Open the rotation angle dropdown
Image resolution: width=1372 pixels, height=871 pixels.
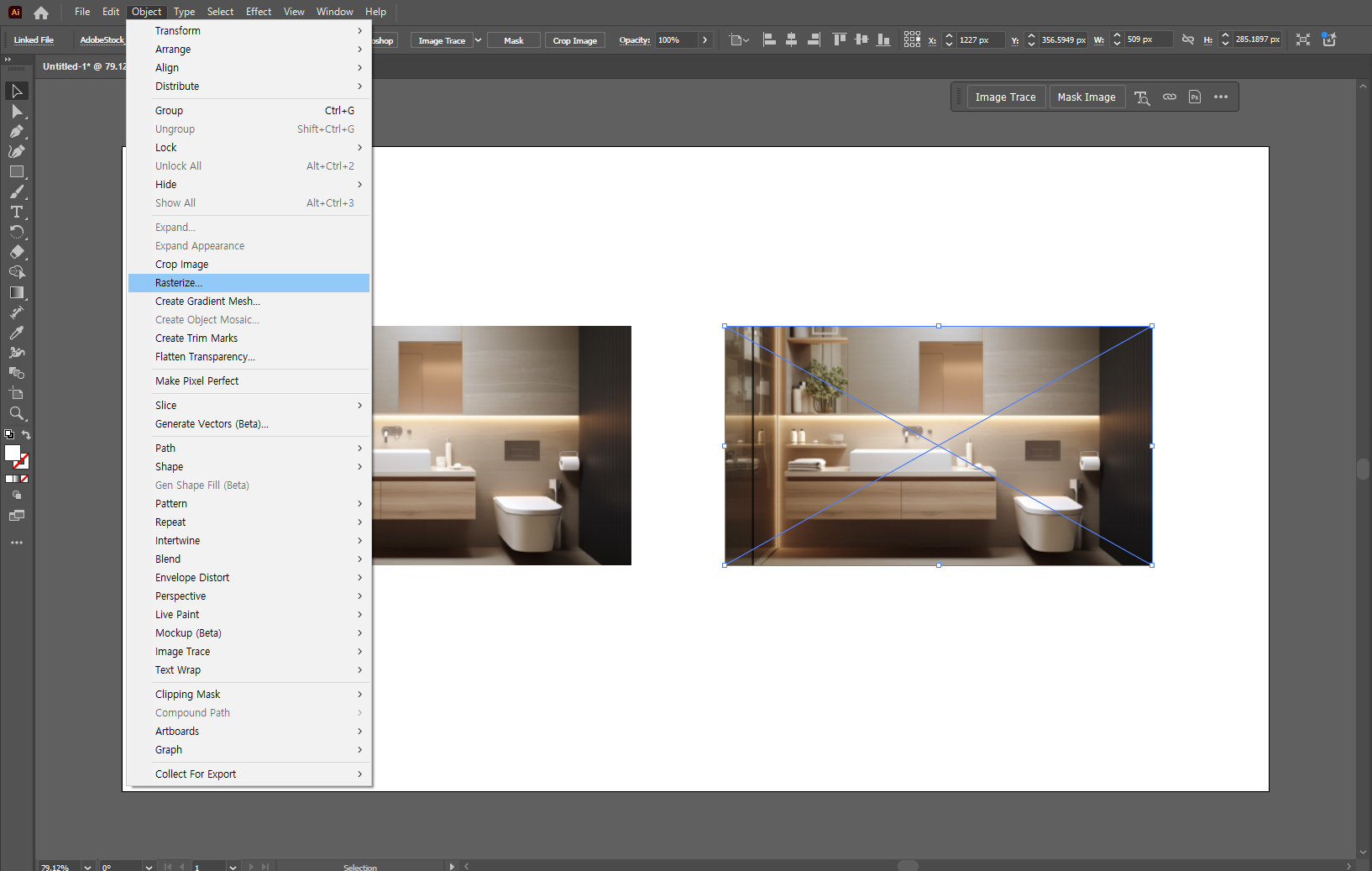pyautogui.click(x=149, y=866)
